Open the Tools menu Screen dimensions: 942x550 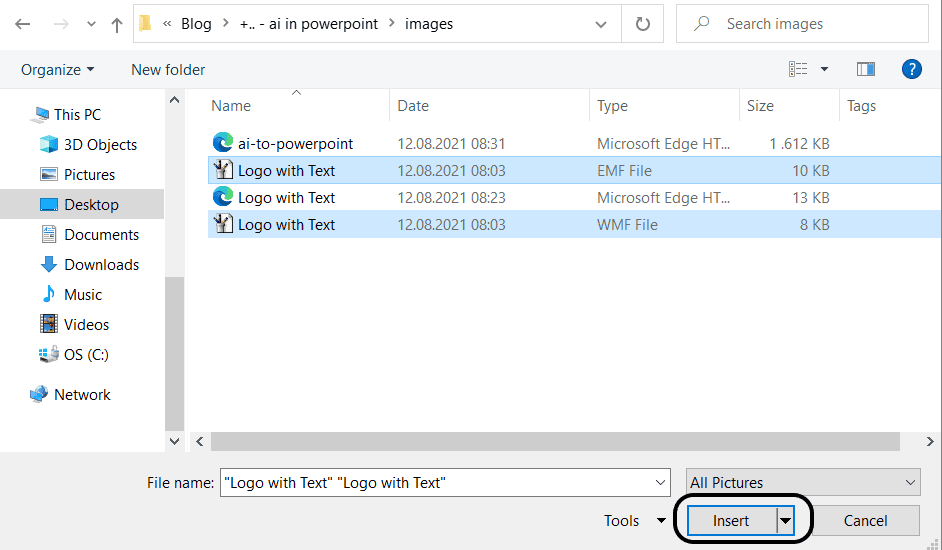[x=634, y=521]
